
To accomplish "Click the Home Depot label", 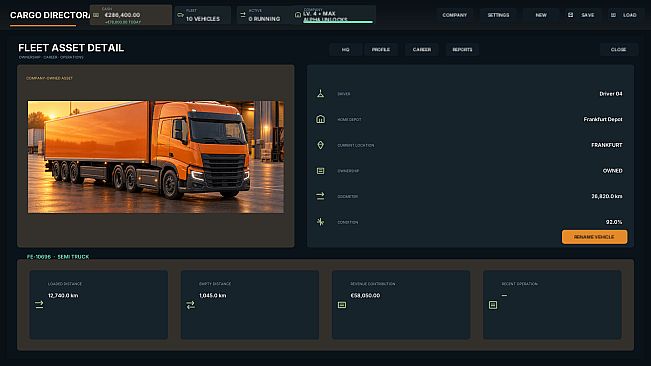I will [x=350, y=120].
